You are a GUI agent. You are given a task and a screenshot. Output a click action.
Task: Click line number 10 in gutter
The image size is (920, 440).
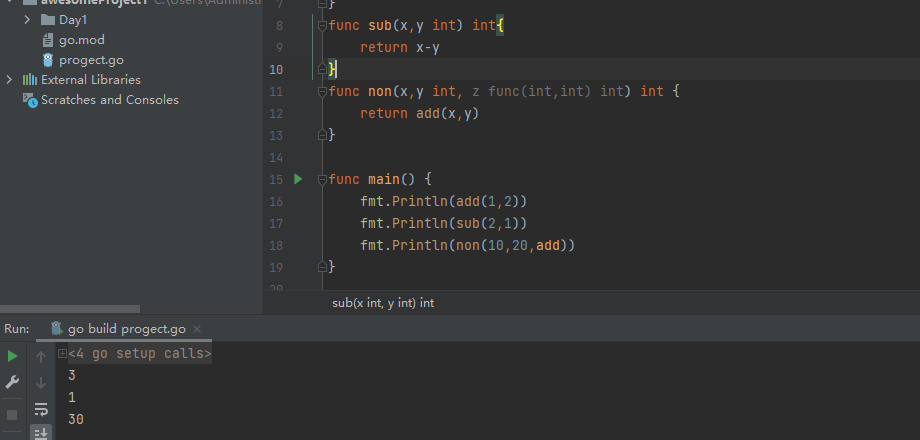[276, 69]
